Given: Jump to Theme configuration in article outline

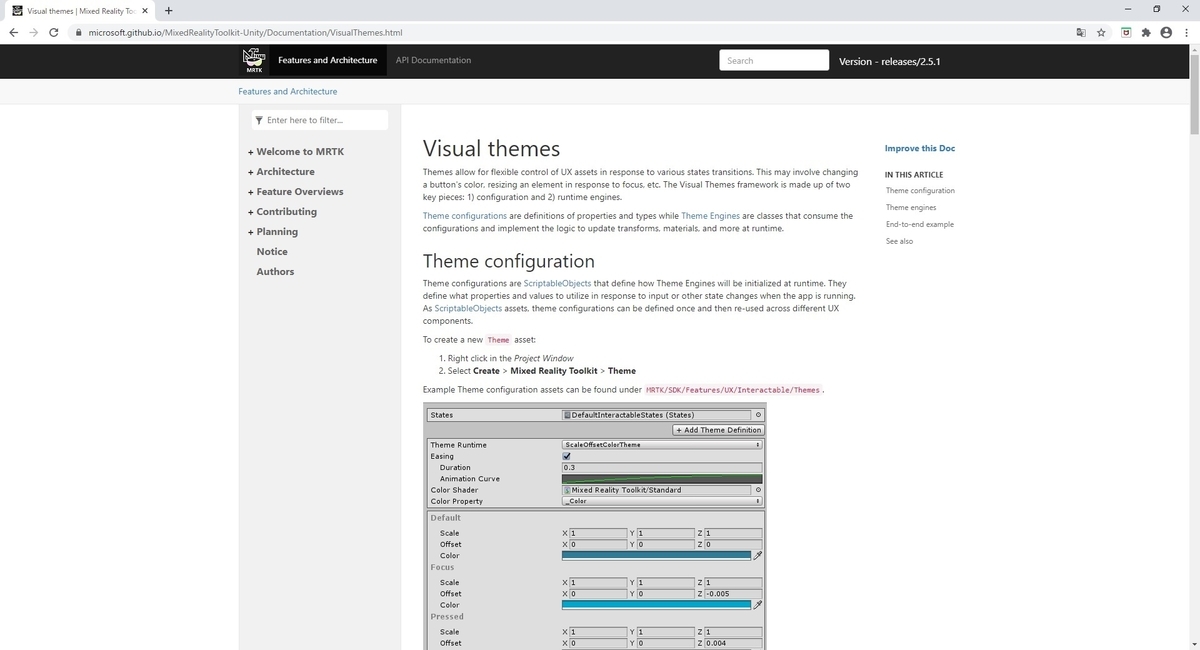Looking at the screenshot, I should pyautogui.click(x=920, y=190).
